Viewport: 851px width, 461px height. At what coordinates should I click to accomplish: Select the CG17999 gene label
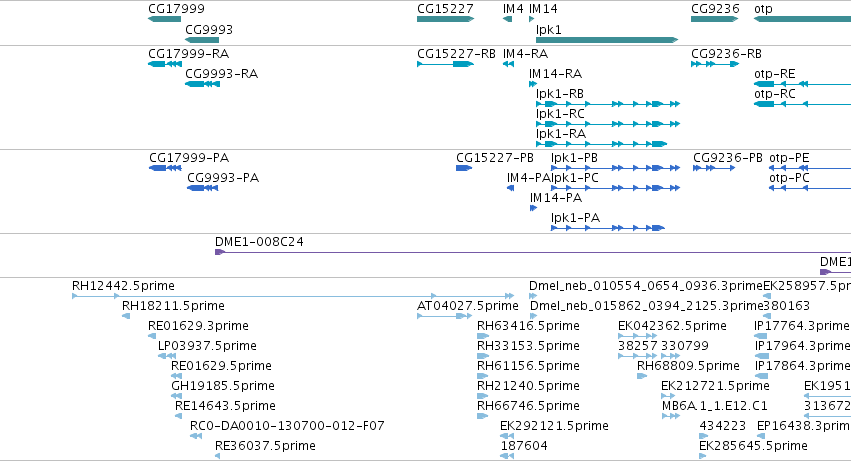(x=176, y=9)
